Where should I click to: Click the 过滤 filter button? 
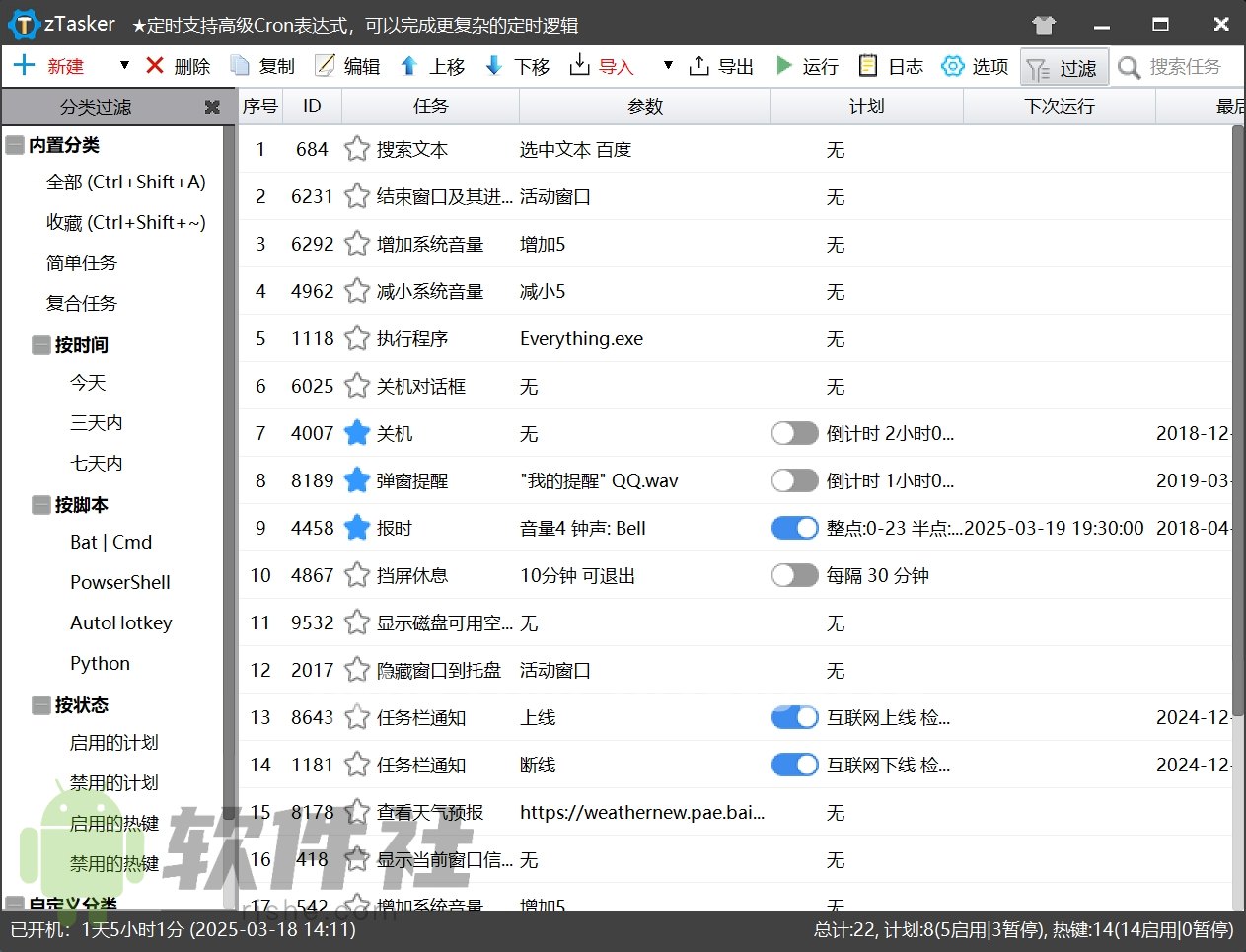(1063, 66)
